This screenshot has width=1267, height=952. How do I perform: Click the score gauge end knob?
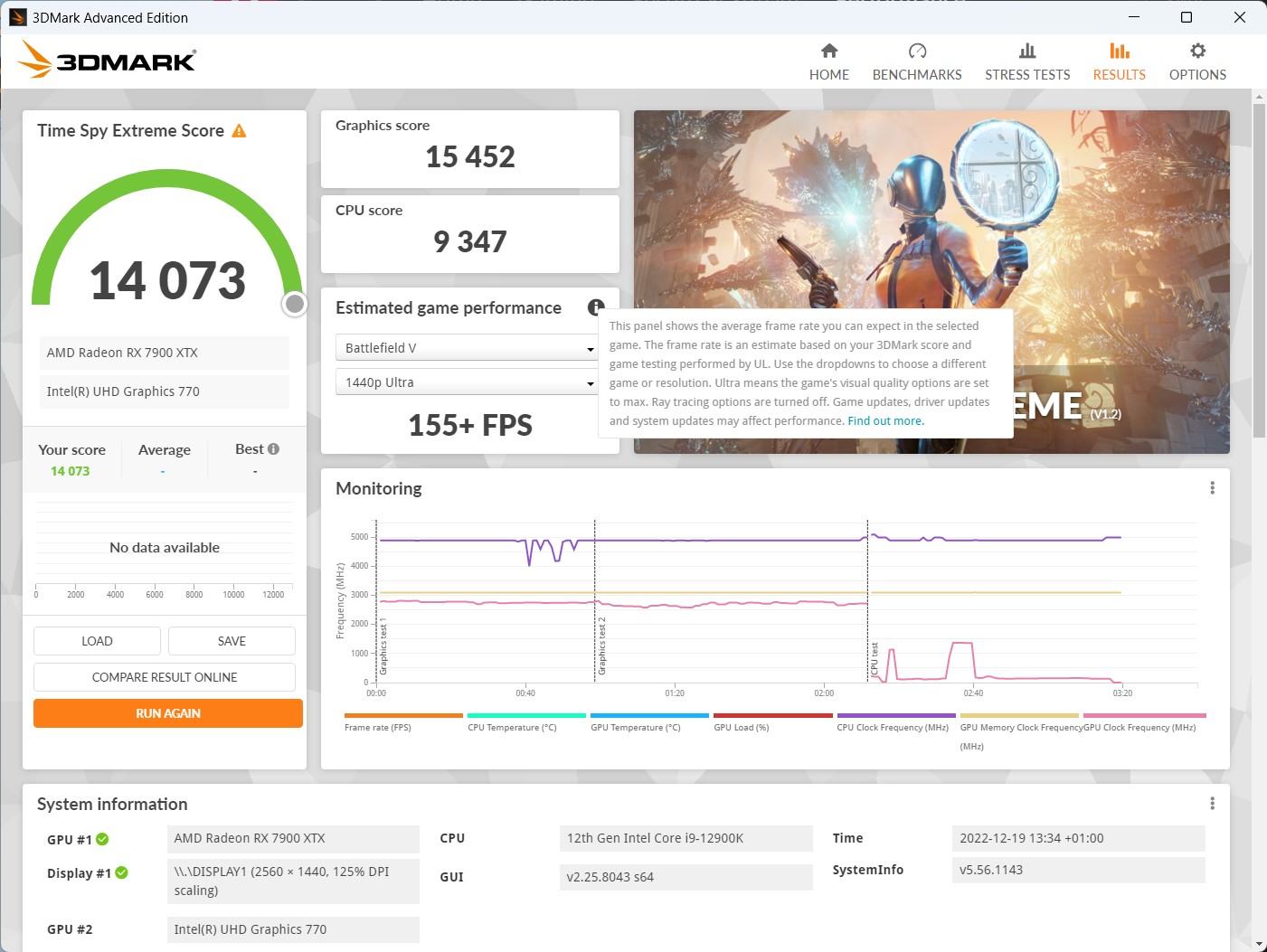pos(294,304)
